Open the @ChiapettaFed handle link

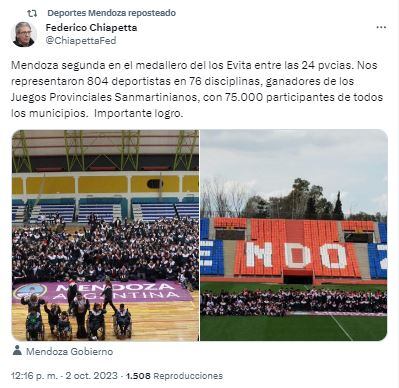pyautogui.click(x=81, y=41)
